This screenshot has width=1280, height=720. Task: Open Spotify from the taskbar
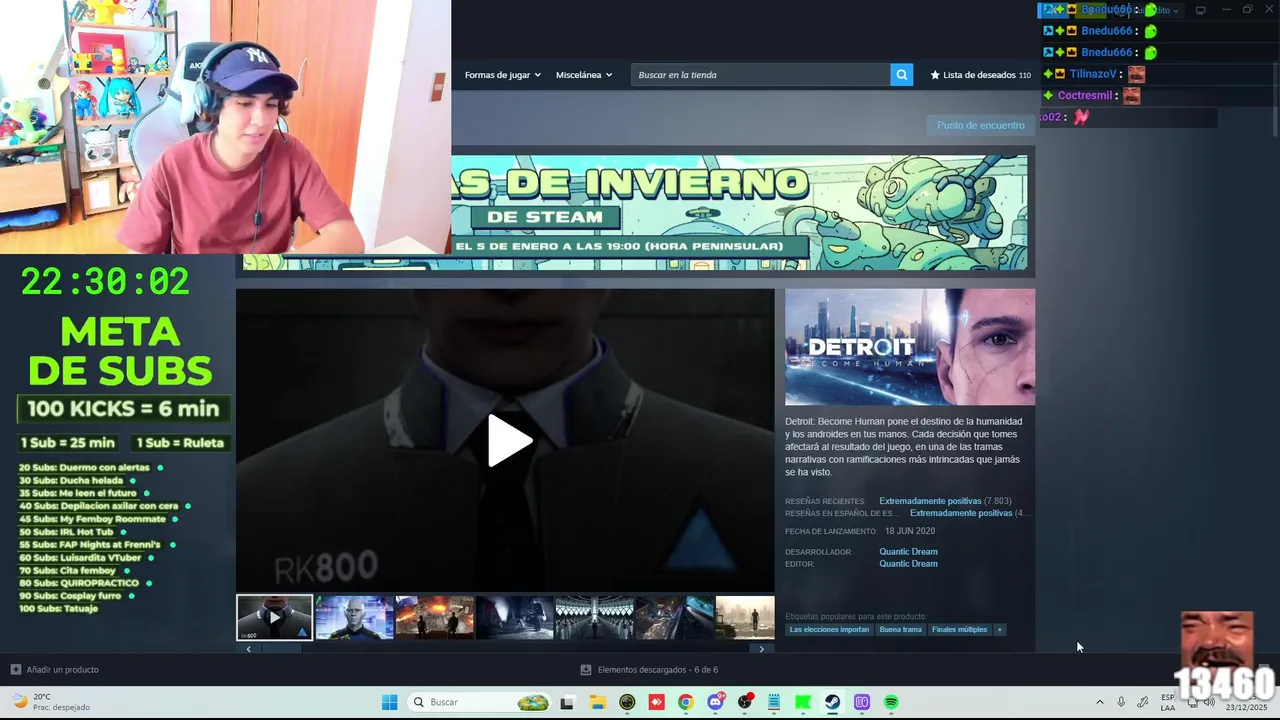[891, 702]
